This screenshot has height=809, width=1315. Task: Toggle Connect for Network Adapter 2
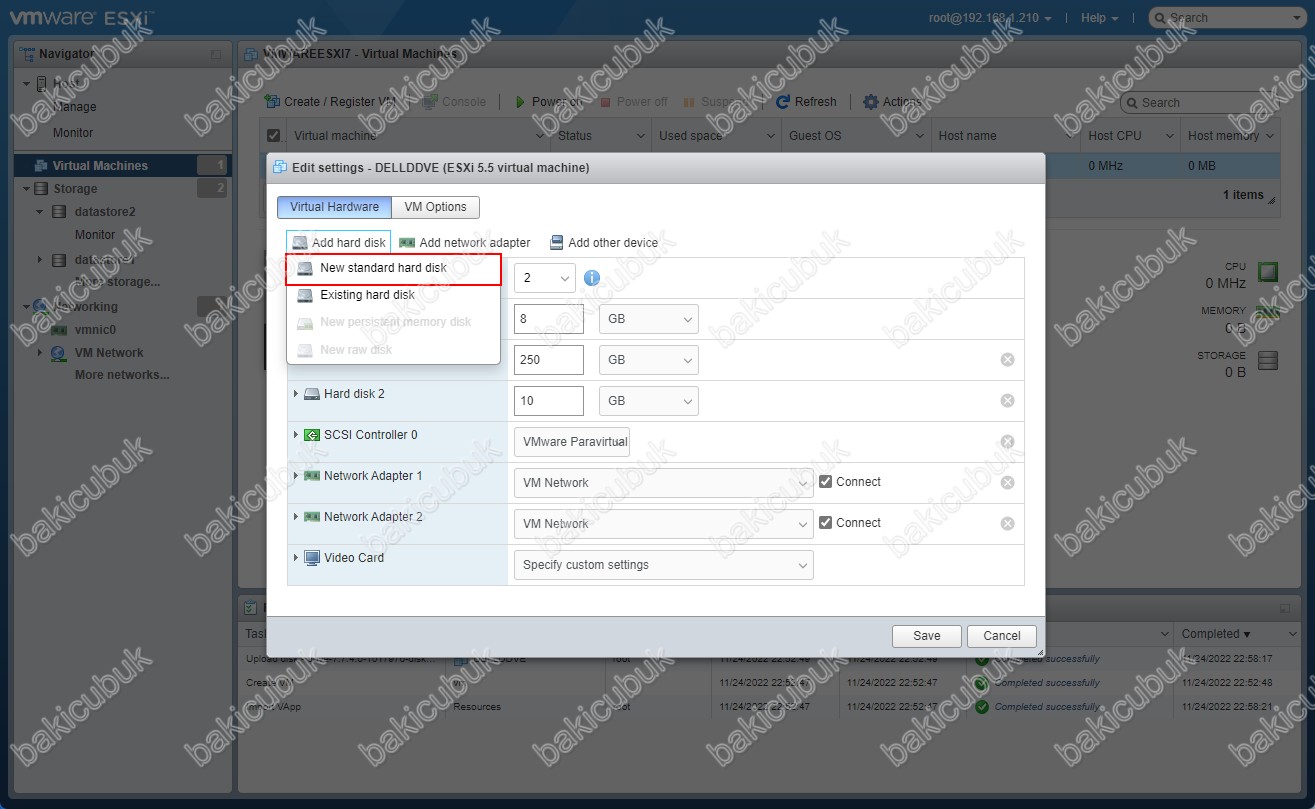click(x=825, y=523)
